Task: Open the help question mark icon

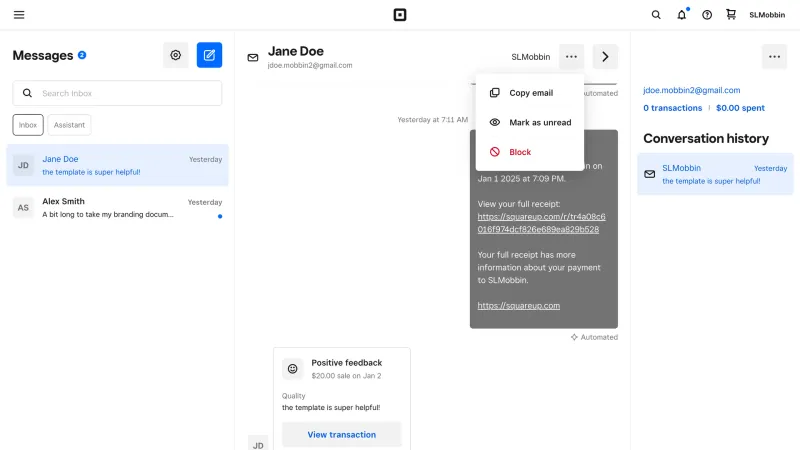Action: tap(707, 15)
